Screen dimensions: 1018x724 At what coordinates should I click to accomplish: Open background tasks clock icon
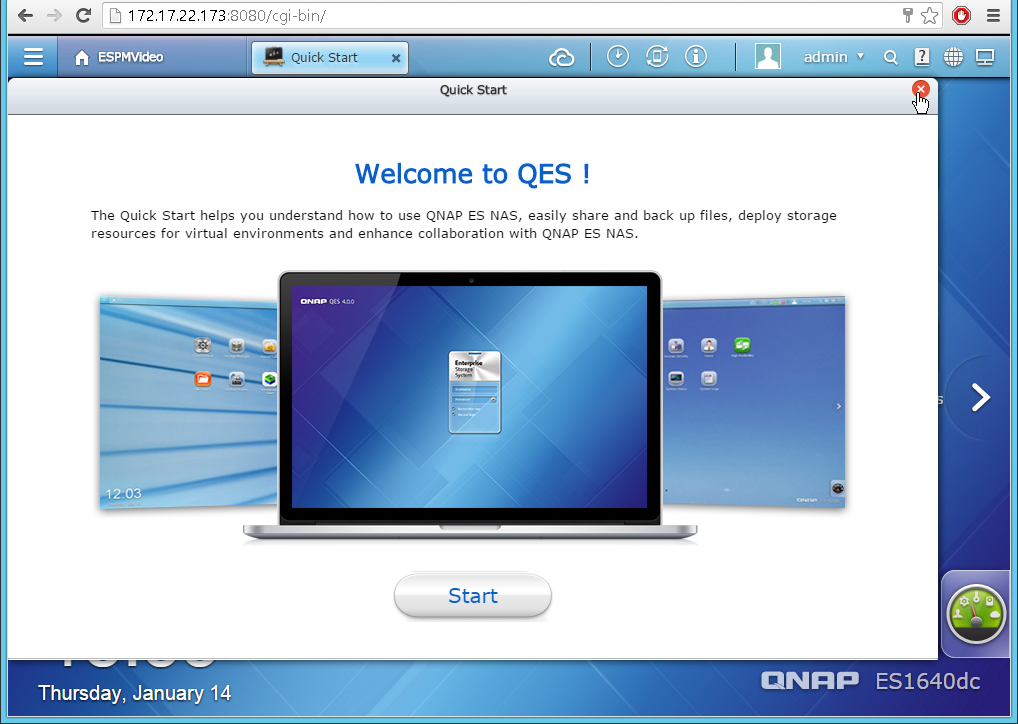(618, 57)
